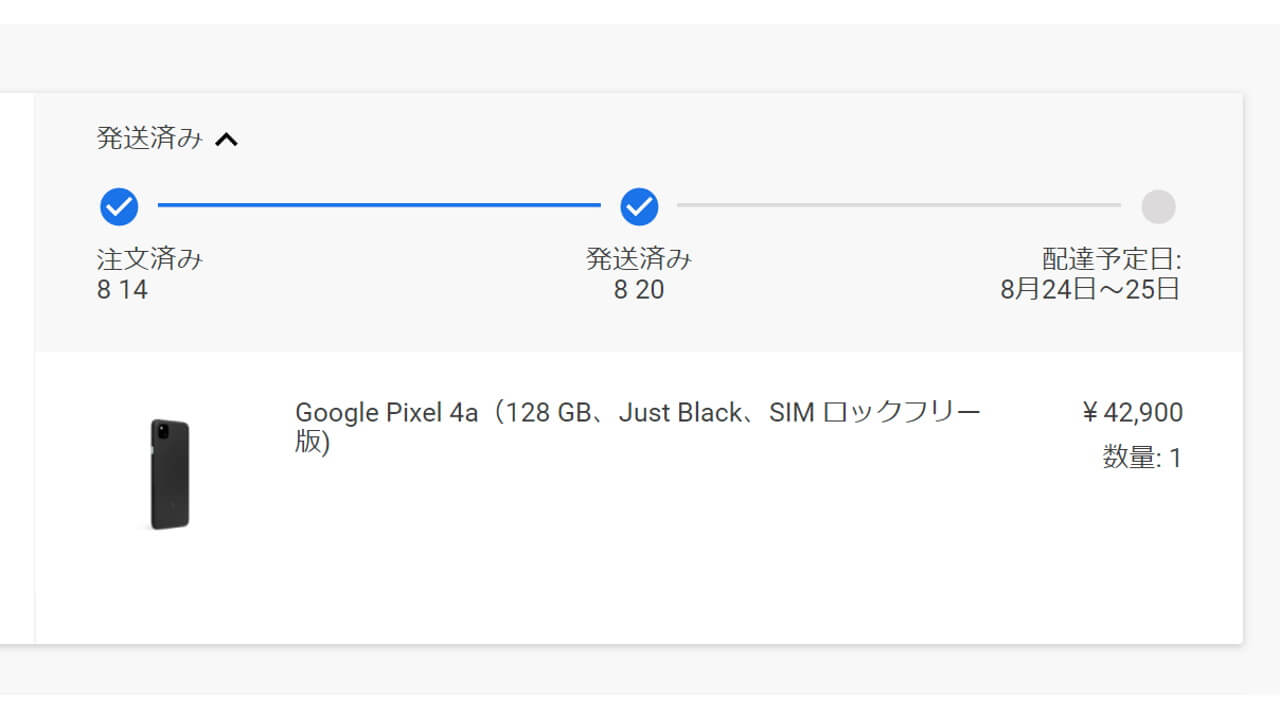Viewport: 1280px width, 720px height.
Task: Click the grey pending delivery circle
Action: [1158, 207]
